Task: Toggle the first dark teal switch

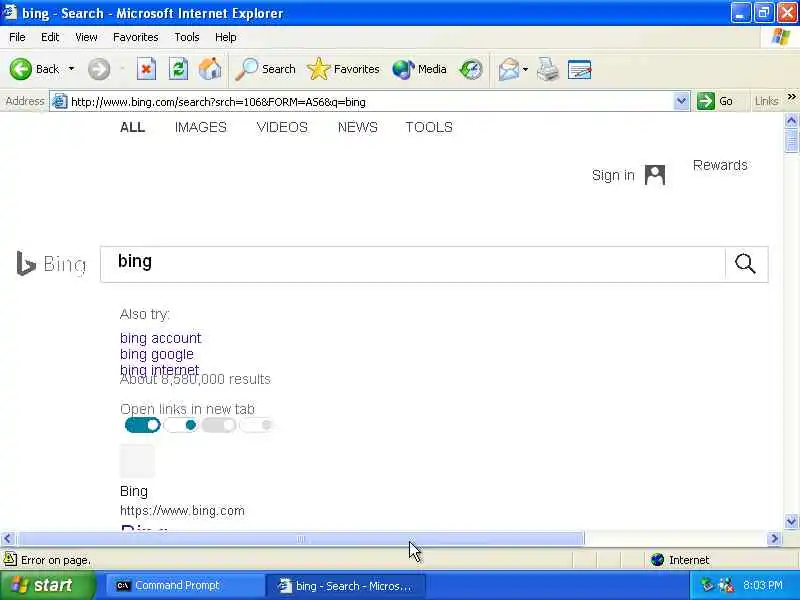Action: (x=142, y=425)
